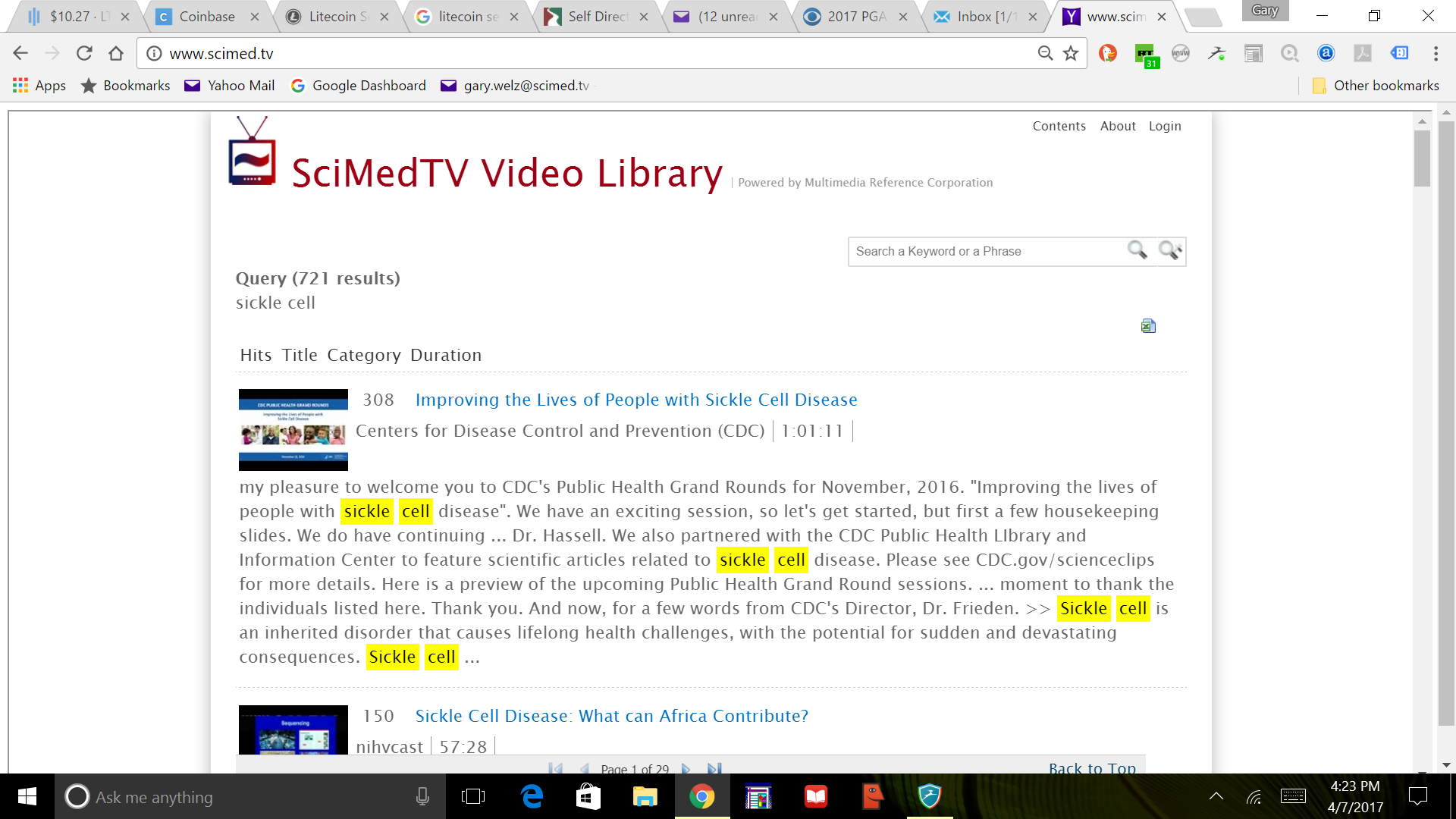Open the Contents link
The width and height of the screenshot is (1456, 819).
pos(1059,126)
